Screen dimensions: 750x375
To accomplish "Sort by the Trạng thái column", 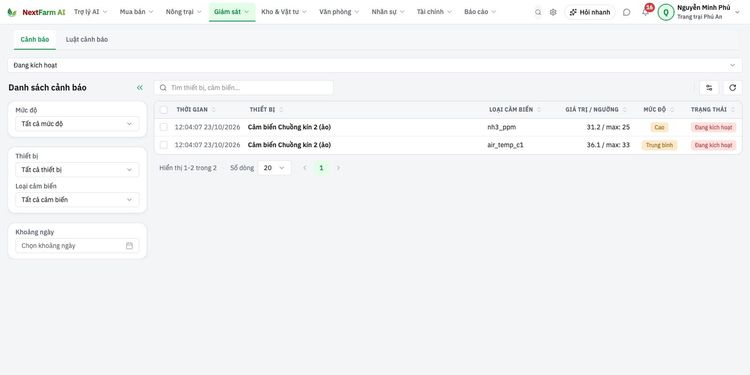I will click(x=733, y=110).
